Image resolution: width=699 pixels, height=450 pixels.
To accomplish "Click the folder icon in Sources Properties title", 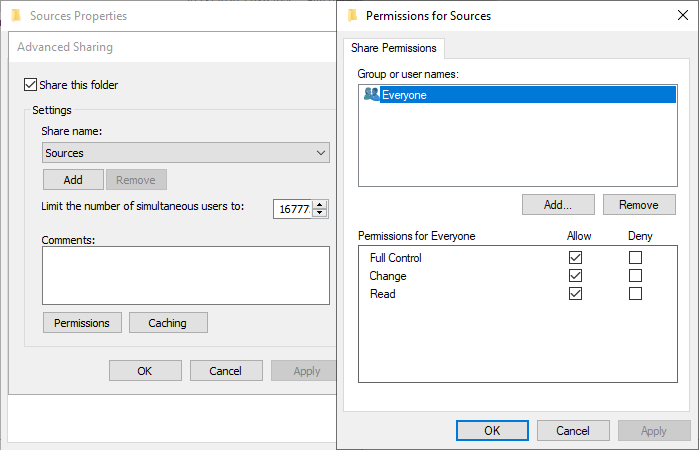I will point(16,16).
